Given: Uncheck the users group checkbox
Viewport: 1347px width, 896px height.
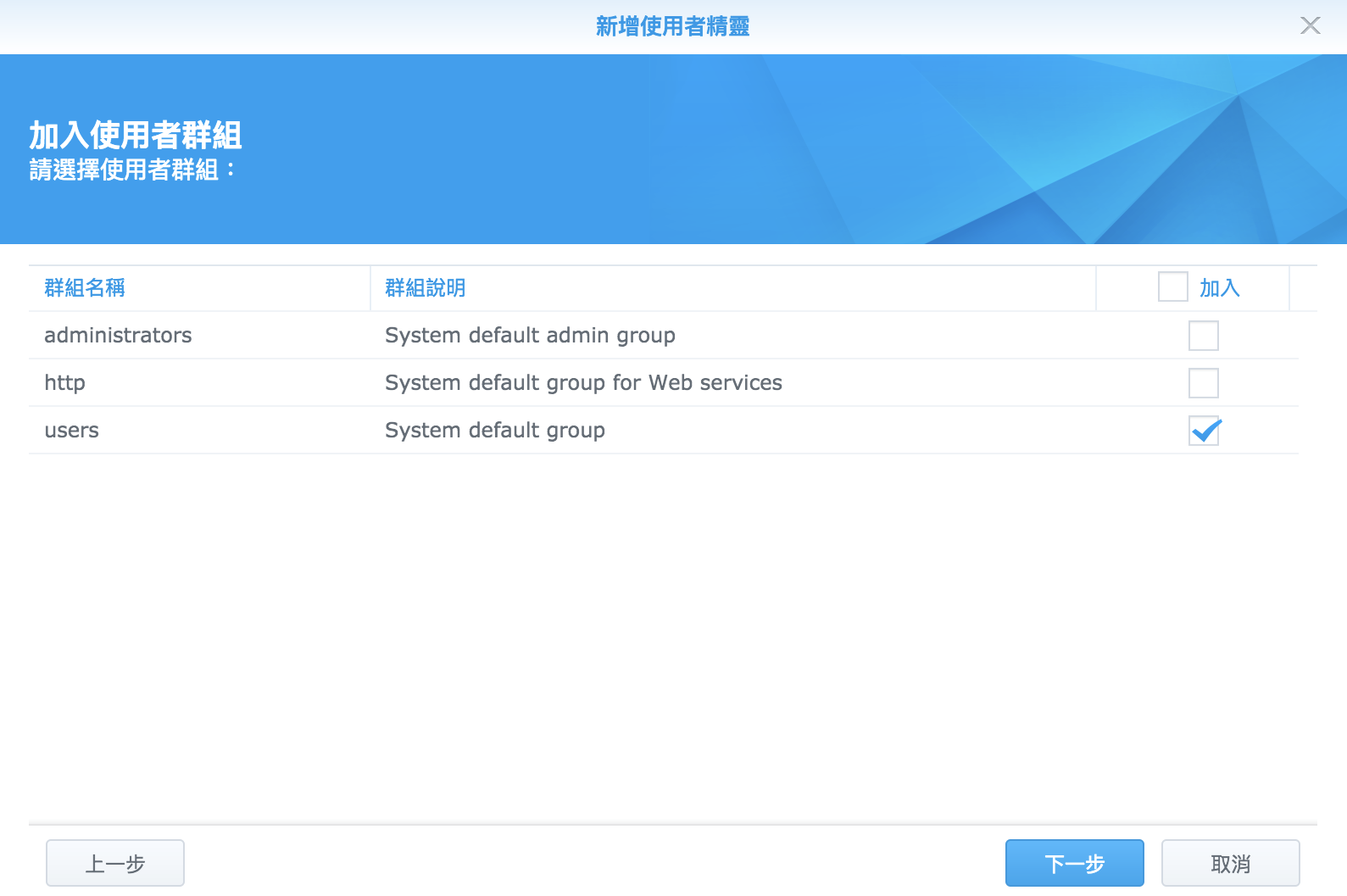Looking at the screenshot, I should point(1203,431).
